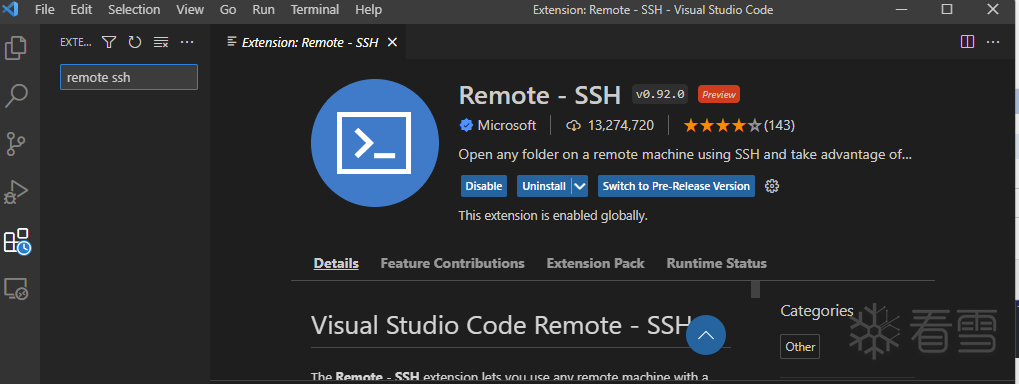Open the Extensions view icon

[17, 240]
